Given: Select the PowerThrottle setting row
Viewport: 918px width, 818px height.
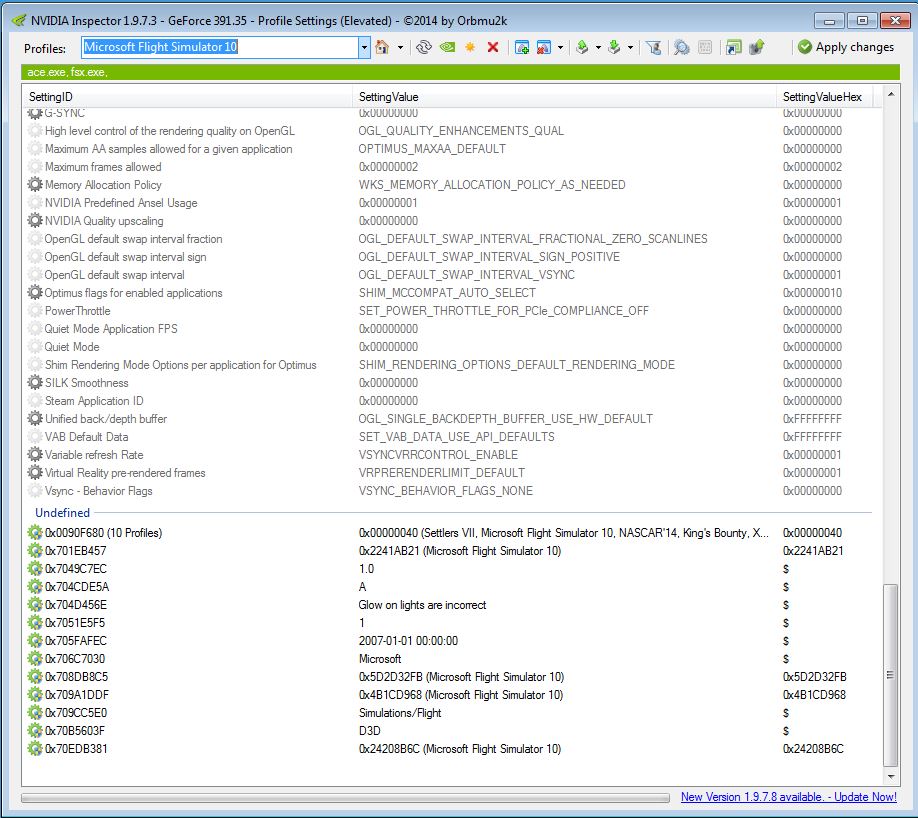Looking at the screenshot, I should pos(452,311).
